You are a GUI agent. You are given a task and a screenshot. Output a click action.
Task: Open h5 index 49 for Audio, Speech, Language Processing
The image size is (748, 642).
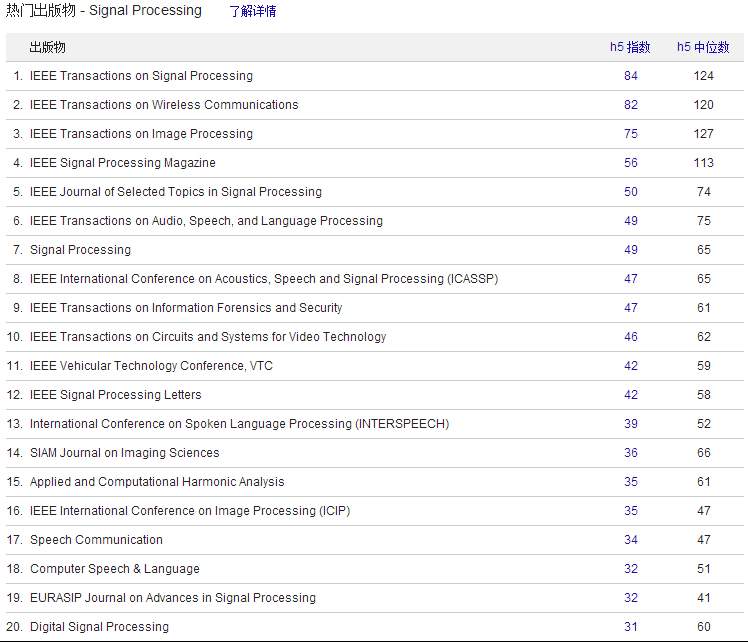(x=631, y=221)
